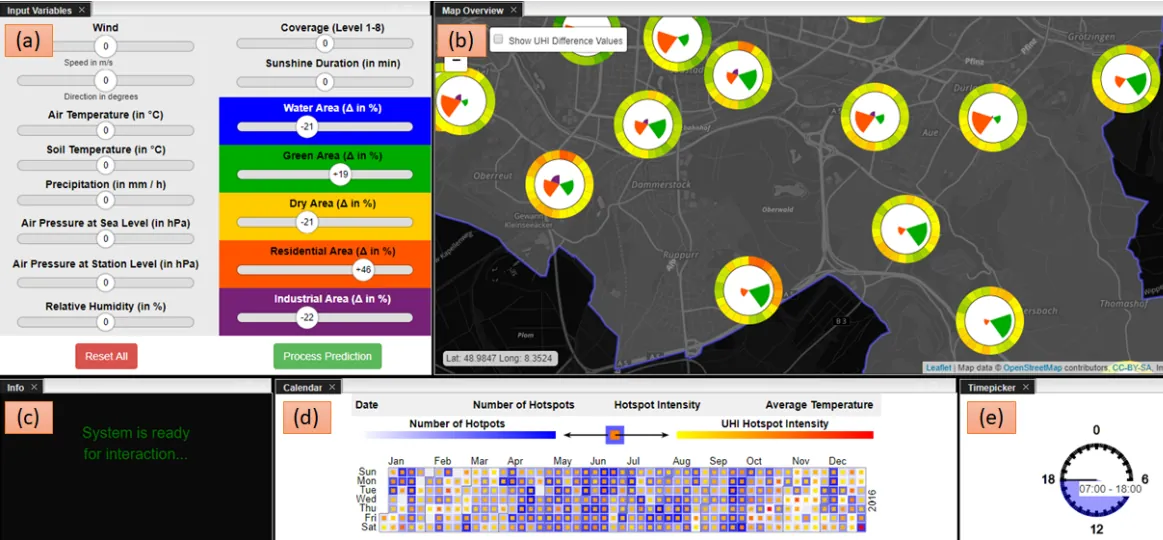Click the map zoom out button

455,60
